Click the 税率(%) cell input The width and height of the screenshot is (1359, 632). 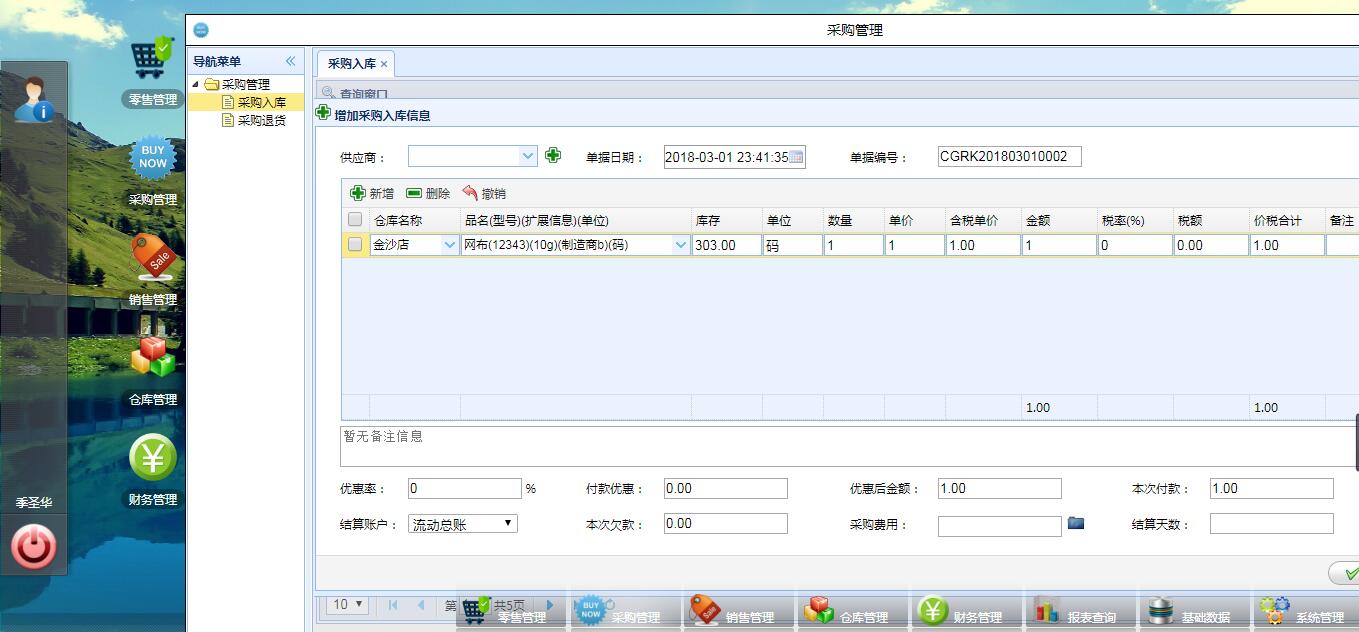[1135, 245]
